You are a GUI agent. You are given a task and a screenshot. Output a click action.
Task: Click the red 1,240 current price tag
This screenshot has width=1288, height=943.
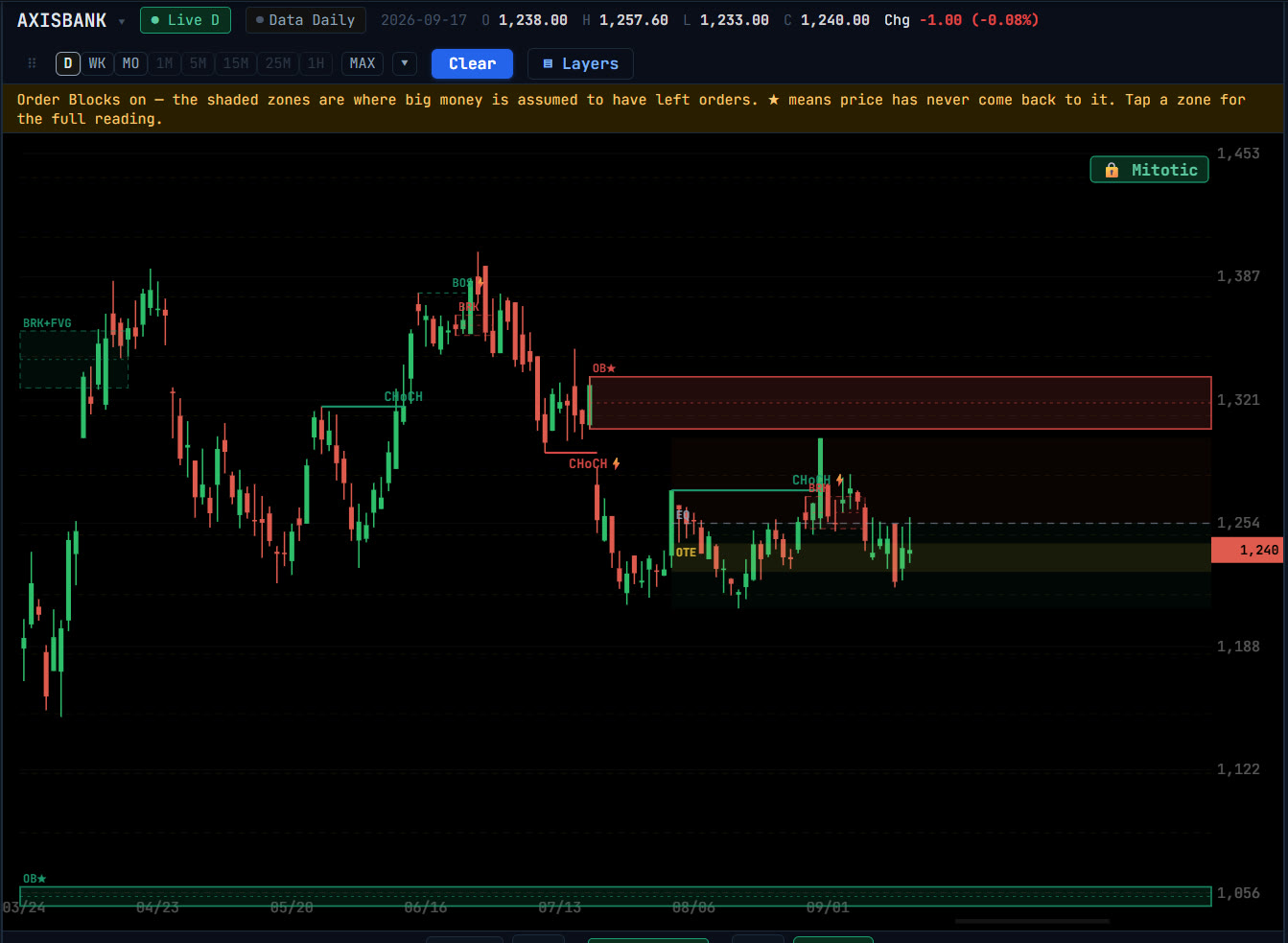(x=1248, y=550)
